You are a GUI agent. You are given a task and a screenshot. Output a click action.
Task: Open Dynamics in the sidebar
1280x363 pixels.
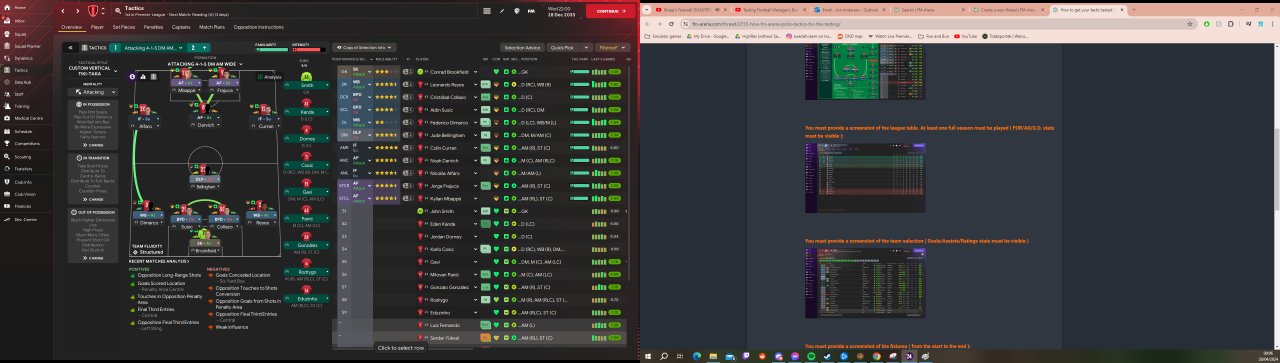(23, 58)
